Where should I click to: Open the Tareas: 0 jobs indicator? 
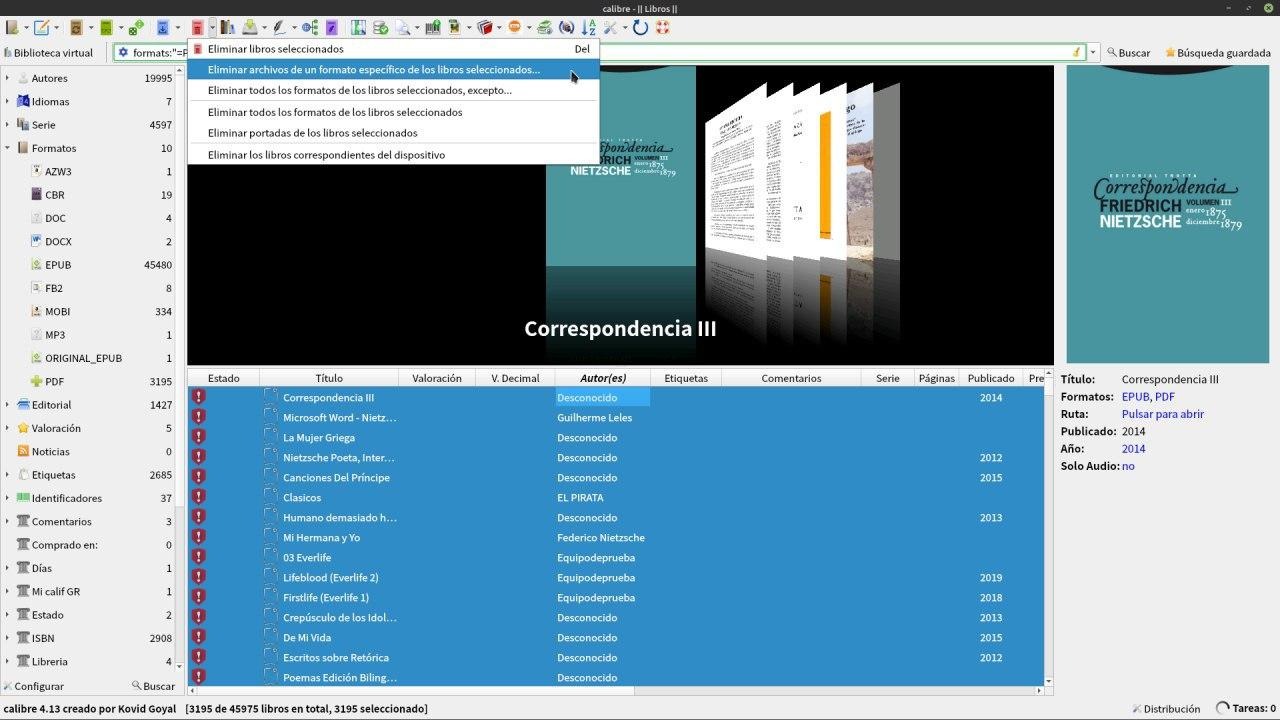(x=1245, y=709)
